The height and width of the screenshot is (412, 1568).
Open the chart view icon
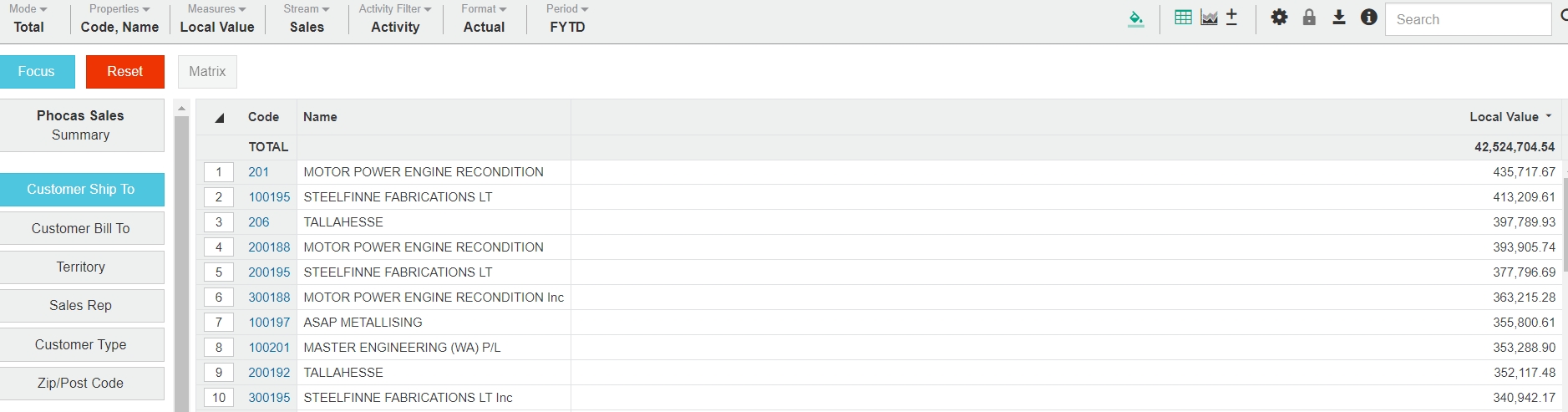click(x=1209, y=18)
